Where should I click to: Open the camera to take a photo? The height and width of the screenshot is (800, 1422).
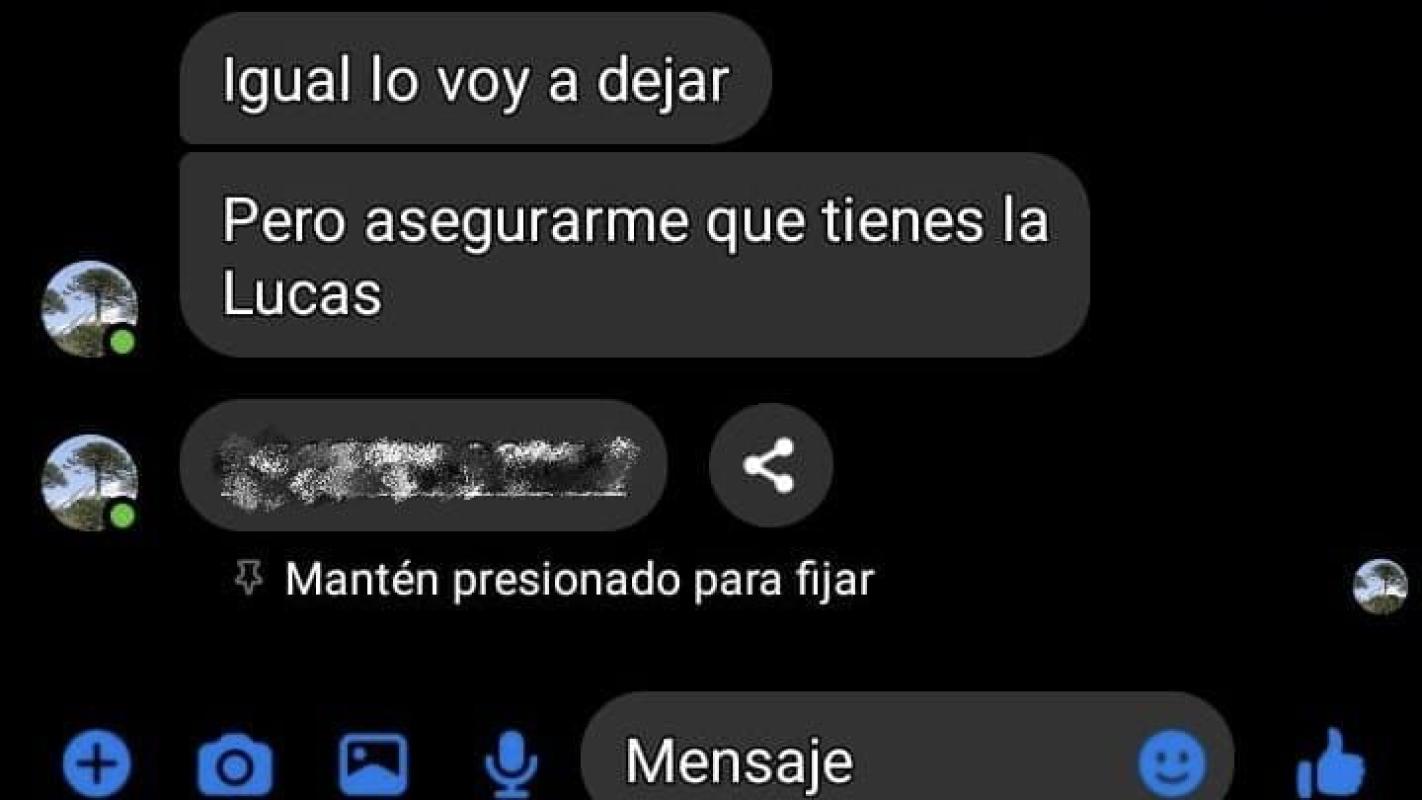tap(235, 765)
